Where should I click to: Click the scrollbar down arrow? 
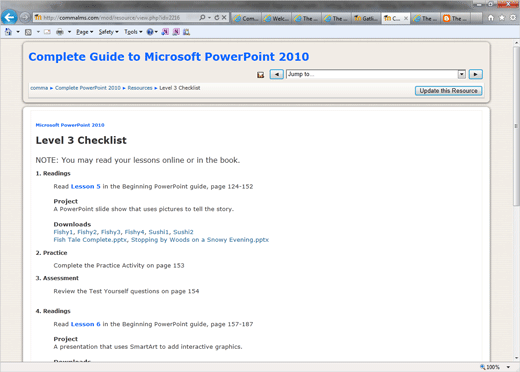pos(516,358)
